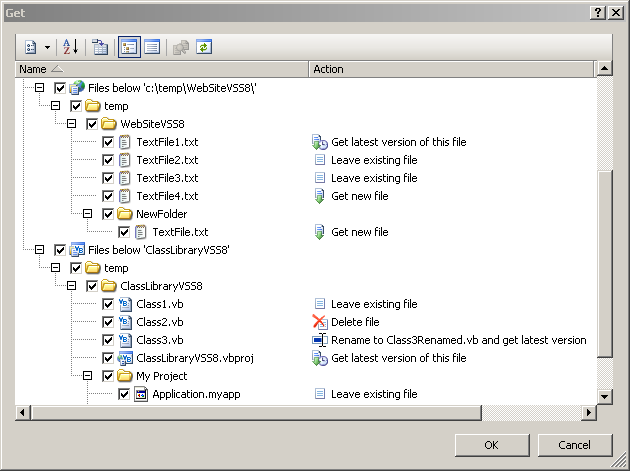630x471 pixels.
Task: Collapse the temp folder under WebSiteVSS8 files
Action: point(55,105)
